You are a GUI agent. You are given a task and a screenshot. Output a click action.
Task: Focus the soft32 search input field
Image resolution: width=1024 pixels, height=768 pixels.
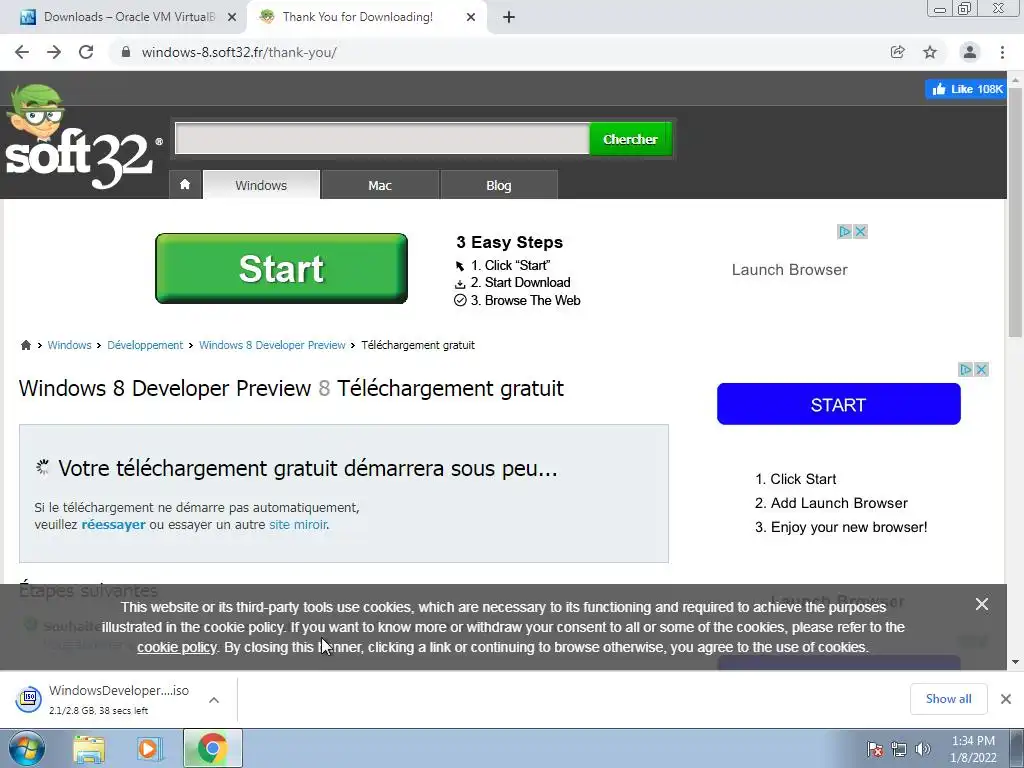[382, 138]
